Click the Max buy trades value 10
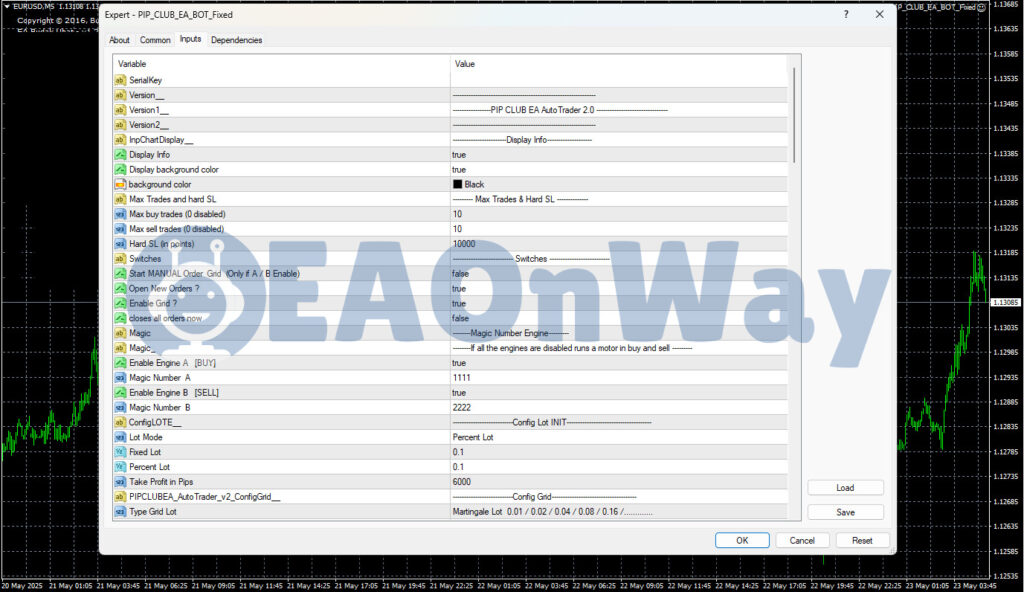 point(457,214)
